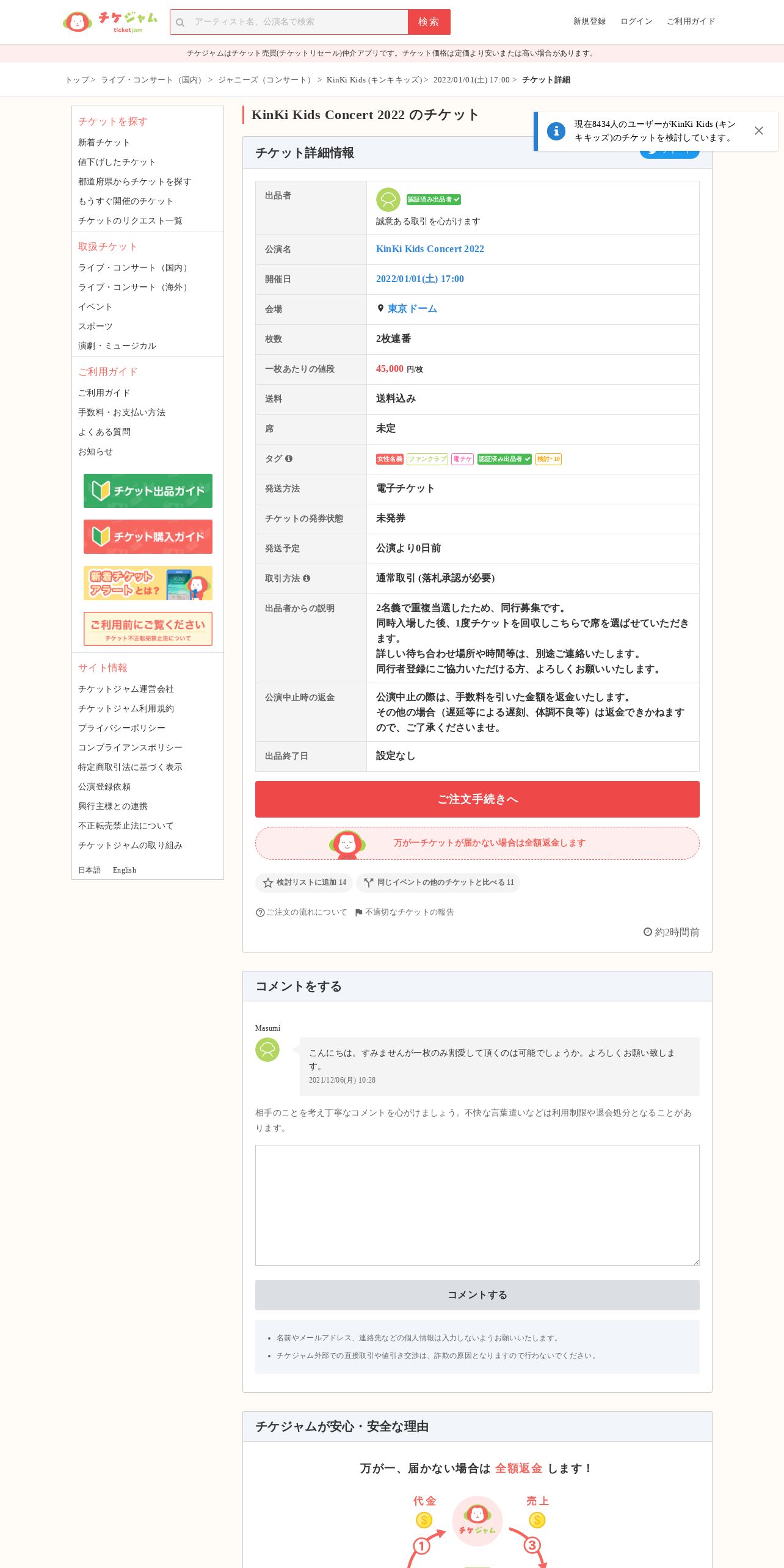
Task: Click star icon on 検討リストに追加
Action: tap(267, 883)
